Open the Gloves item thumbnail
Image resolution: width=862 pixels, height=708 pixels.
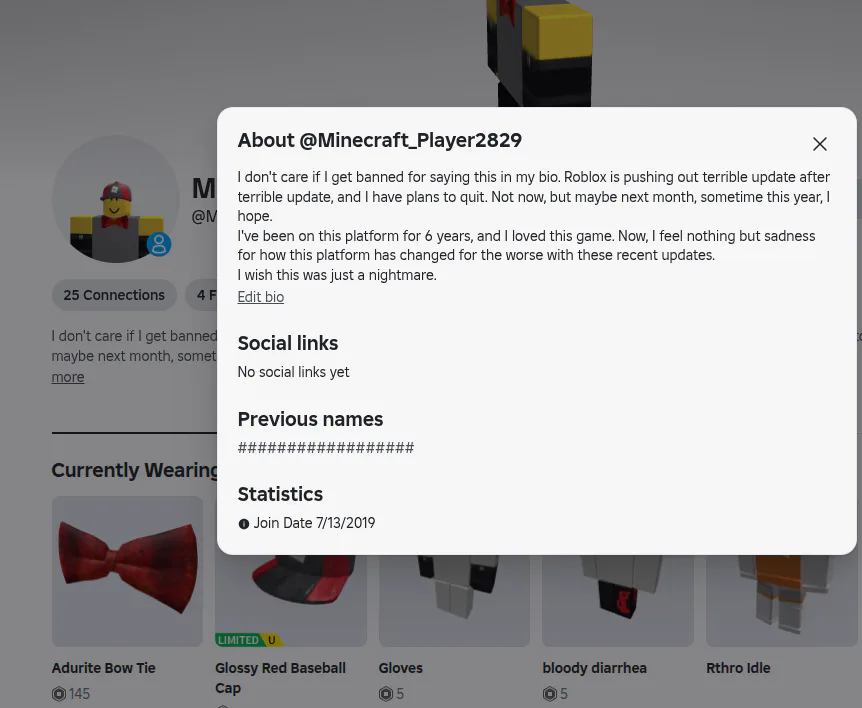coord(454,601)
